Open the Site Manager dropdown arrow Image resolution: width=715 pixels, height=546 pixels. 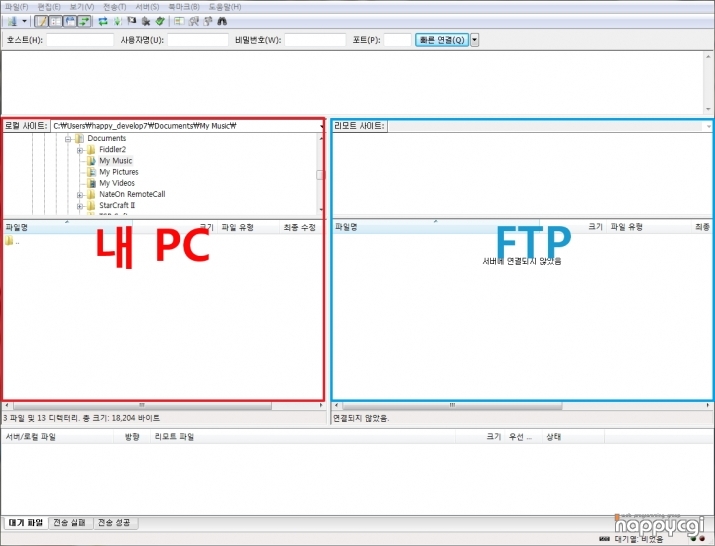[x=24, y=21]
